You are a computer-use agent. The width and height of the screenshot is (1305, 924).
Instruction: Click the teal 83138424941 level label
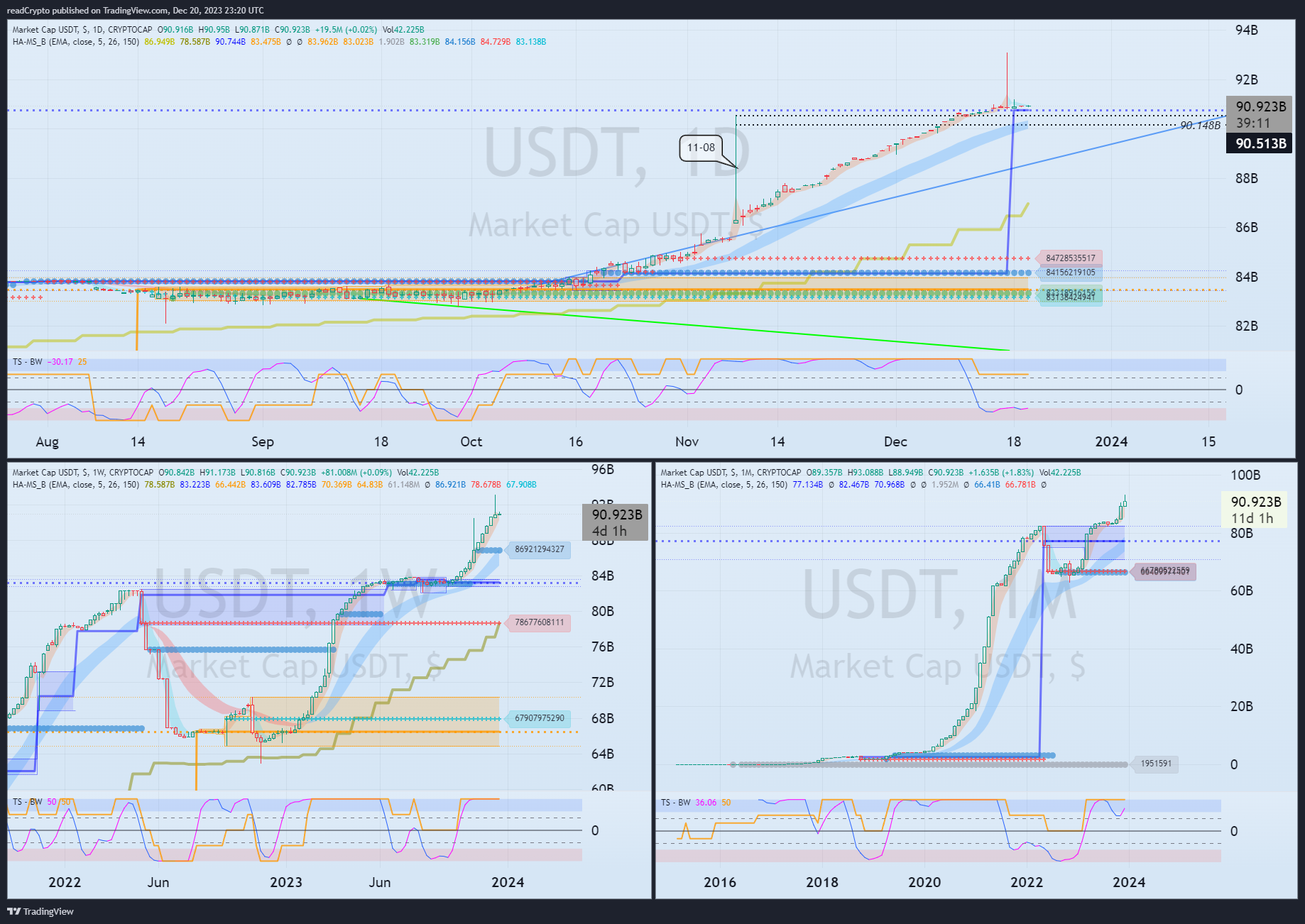click(1070, 298)
